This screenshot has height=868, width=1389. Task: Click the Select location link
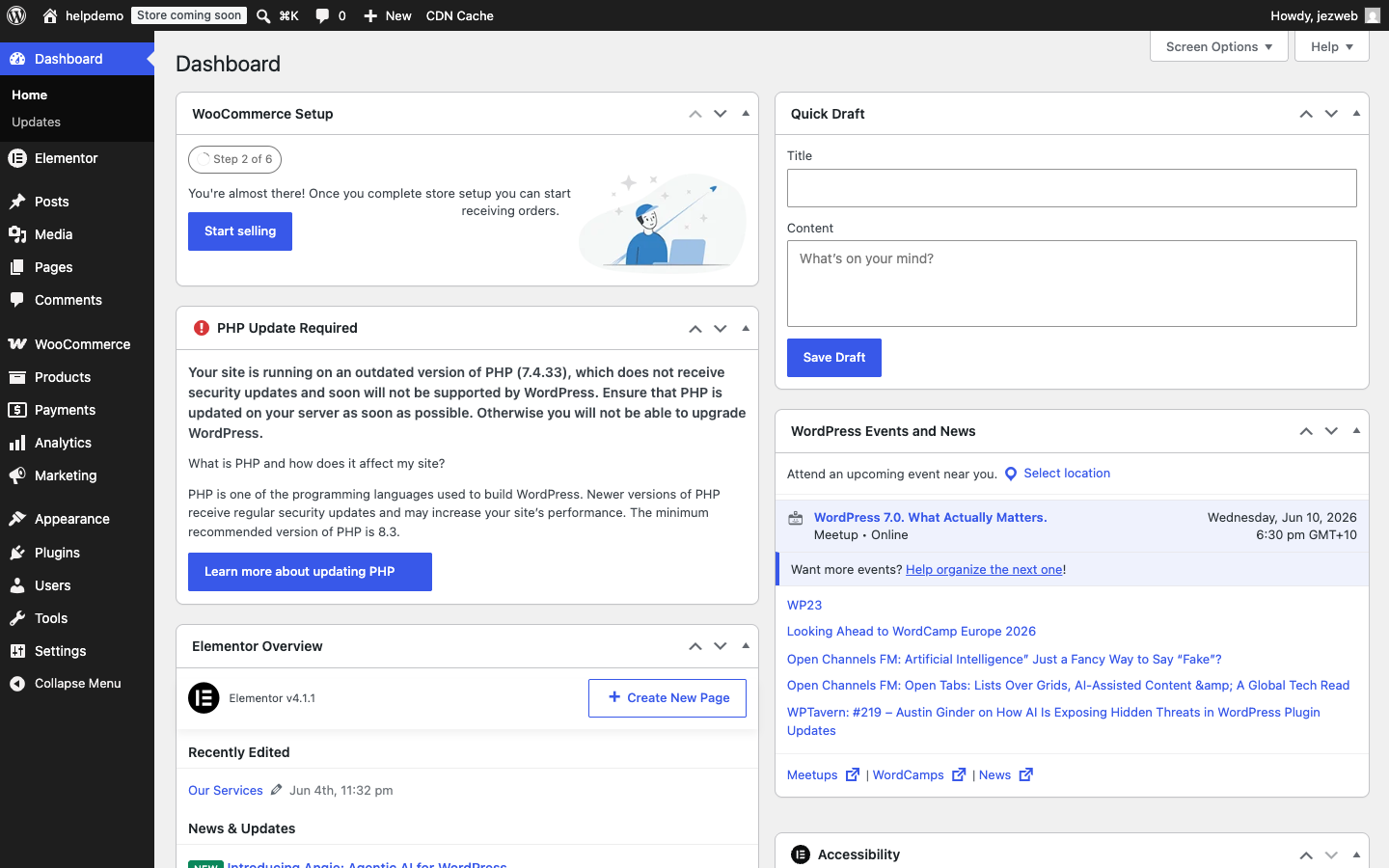tap(1067, 474)
